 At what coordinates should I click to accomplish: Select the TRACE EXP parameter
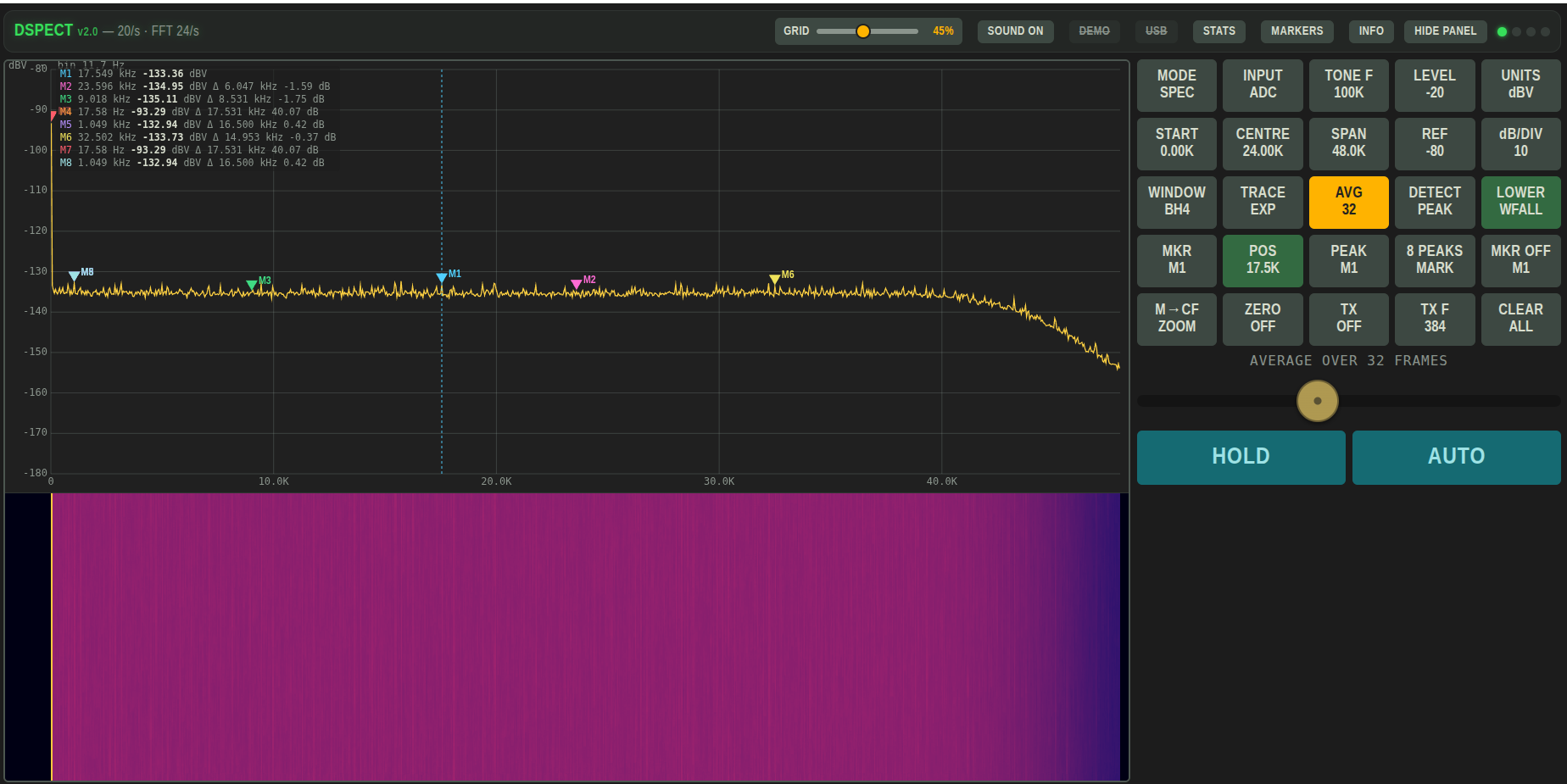coord(1263,202)
